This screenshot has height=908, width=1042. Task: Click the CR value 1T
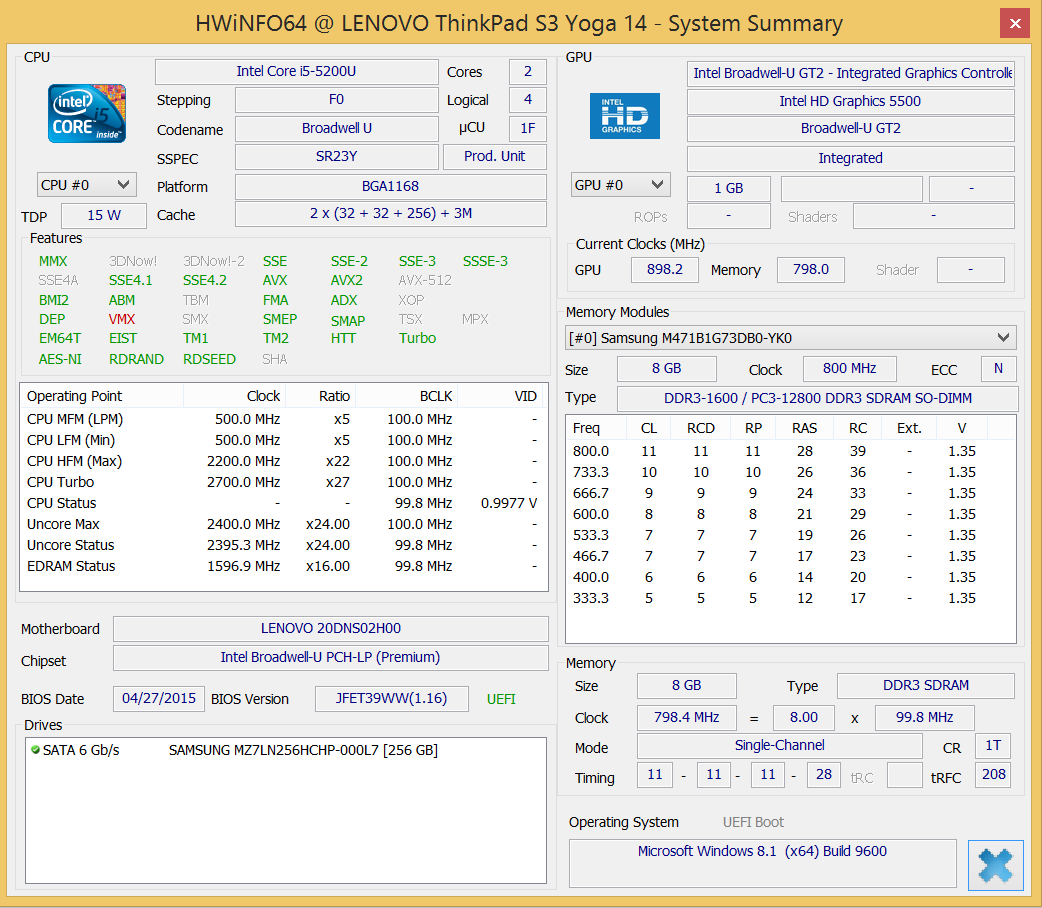993,746
